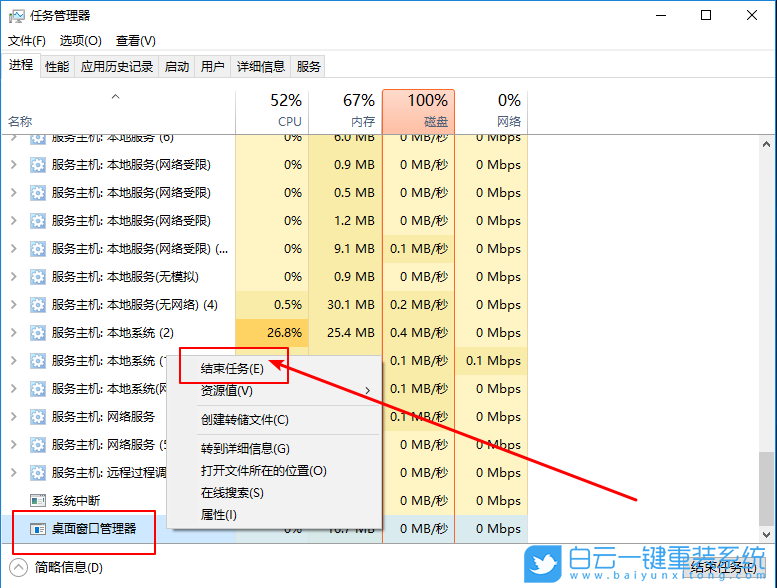777x588 pixels.
Task: Click the scrollbar up arrow
Action: coord(766,145)
